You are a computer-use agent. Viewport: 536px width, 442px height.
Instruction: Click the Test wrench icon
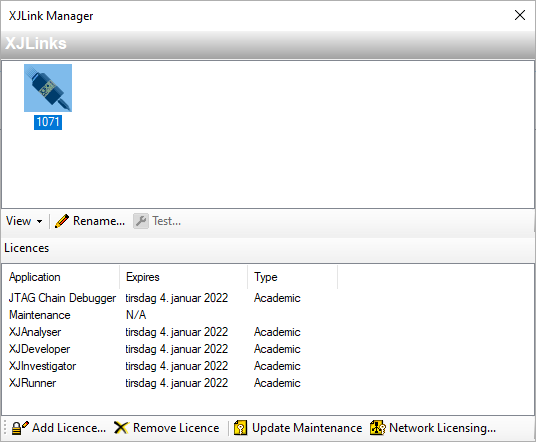(x=141, y=221)
